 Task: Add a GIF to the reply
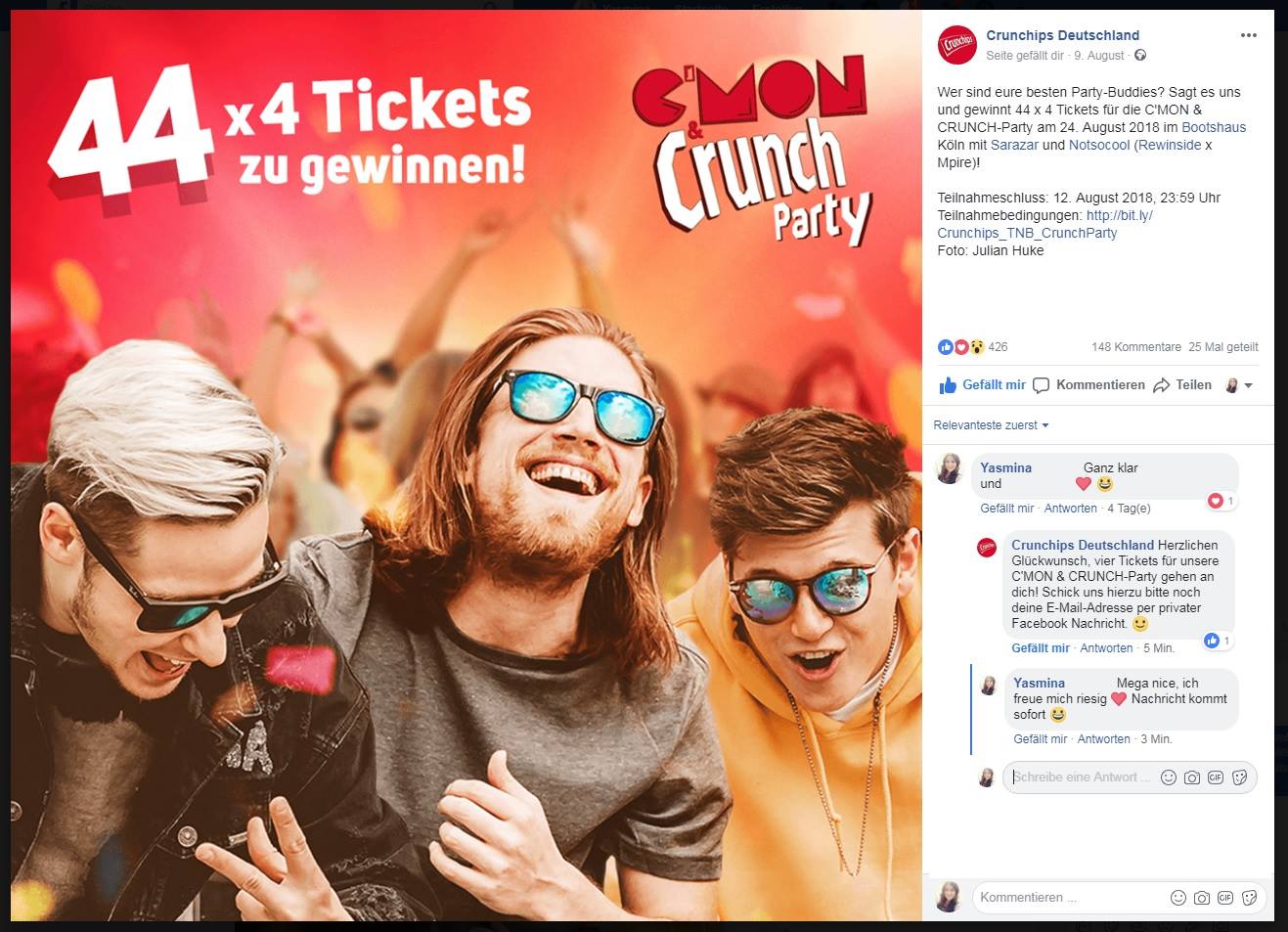click(x=1216, y=777)
